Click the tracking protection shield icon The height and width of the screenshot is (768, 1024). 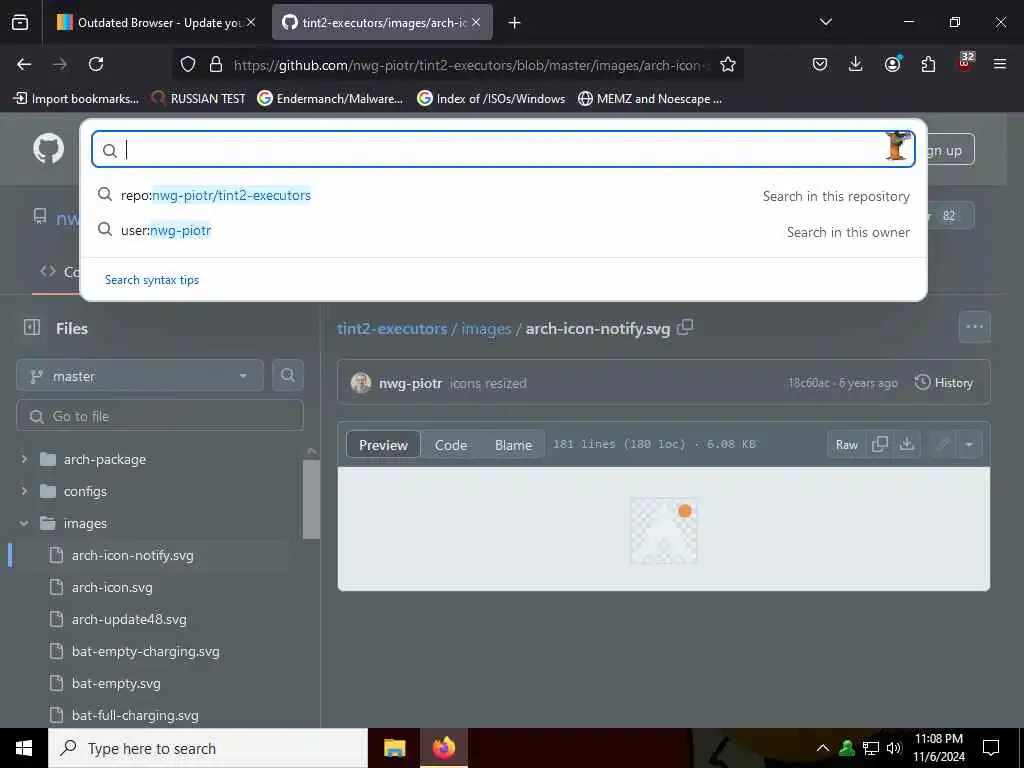pyautogui.click(x=188, y=64)
